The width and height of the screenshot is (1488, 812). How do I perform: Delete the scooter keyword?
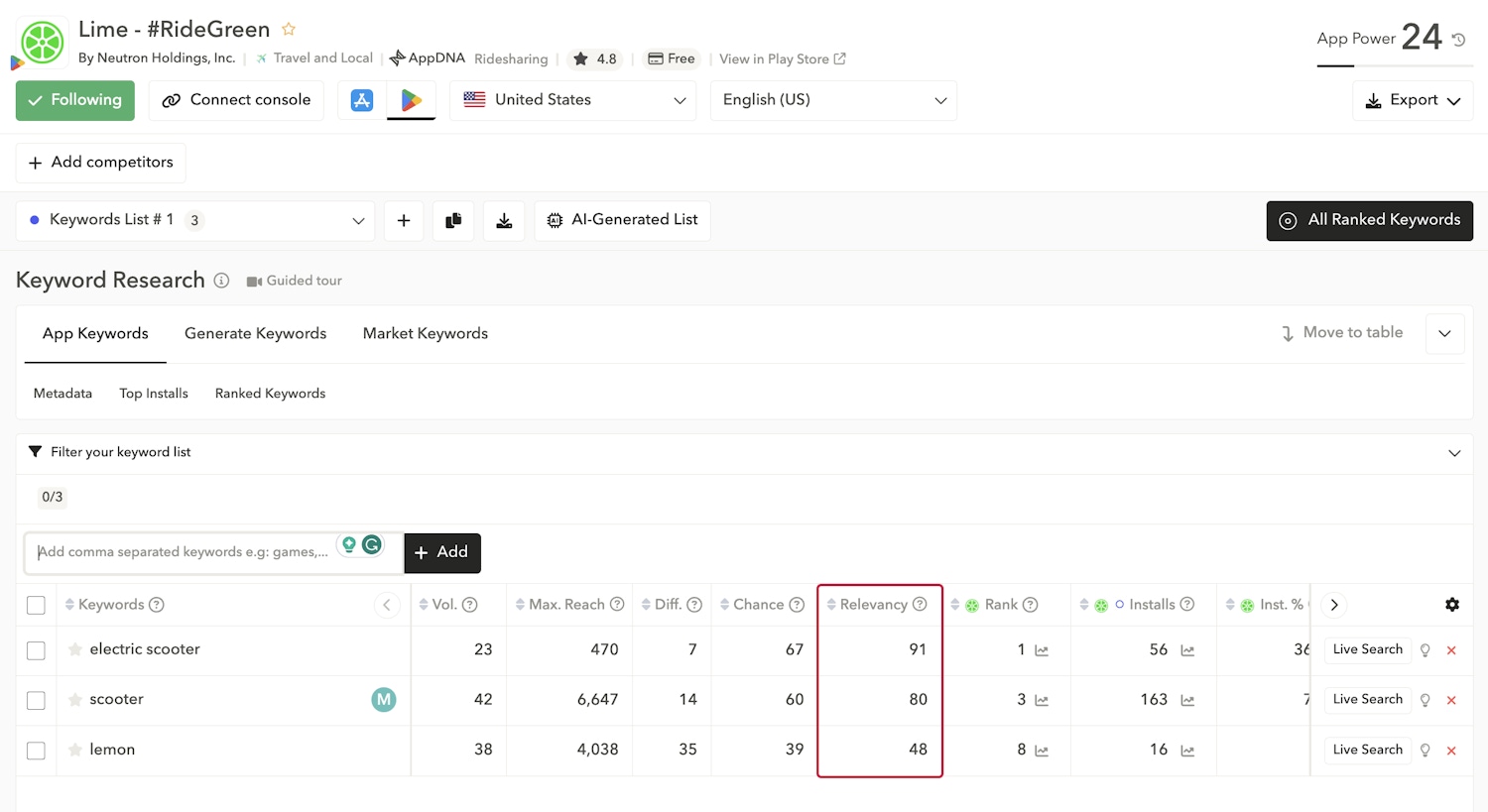click(x=1451, y=700)
